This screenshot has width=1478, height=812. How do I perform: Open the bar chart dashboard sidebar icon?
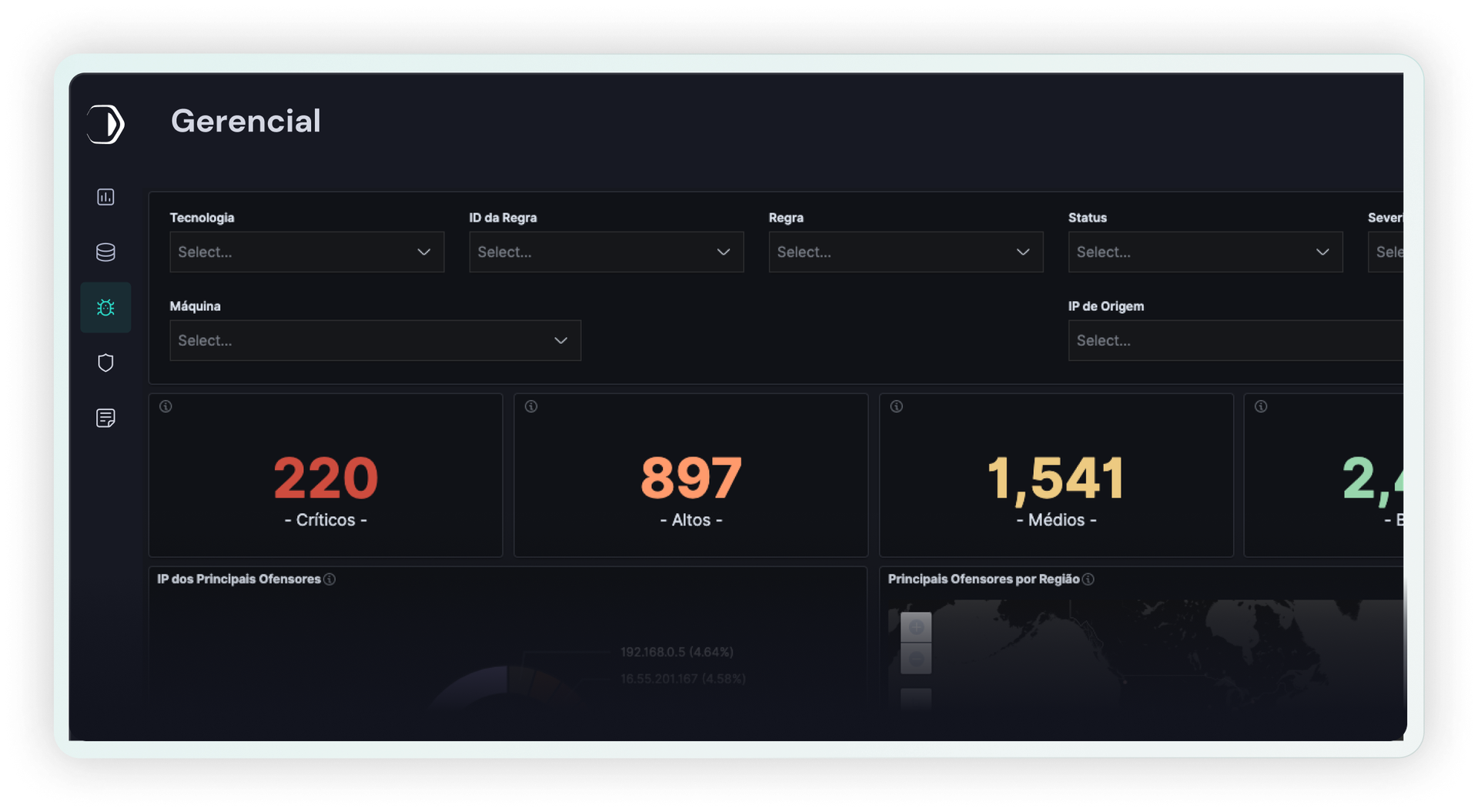tap(105, 197)
